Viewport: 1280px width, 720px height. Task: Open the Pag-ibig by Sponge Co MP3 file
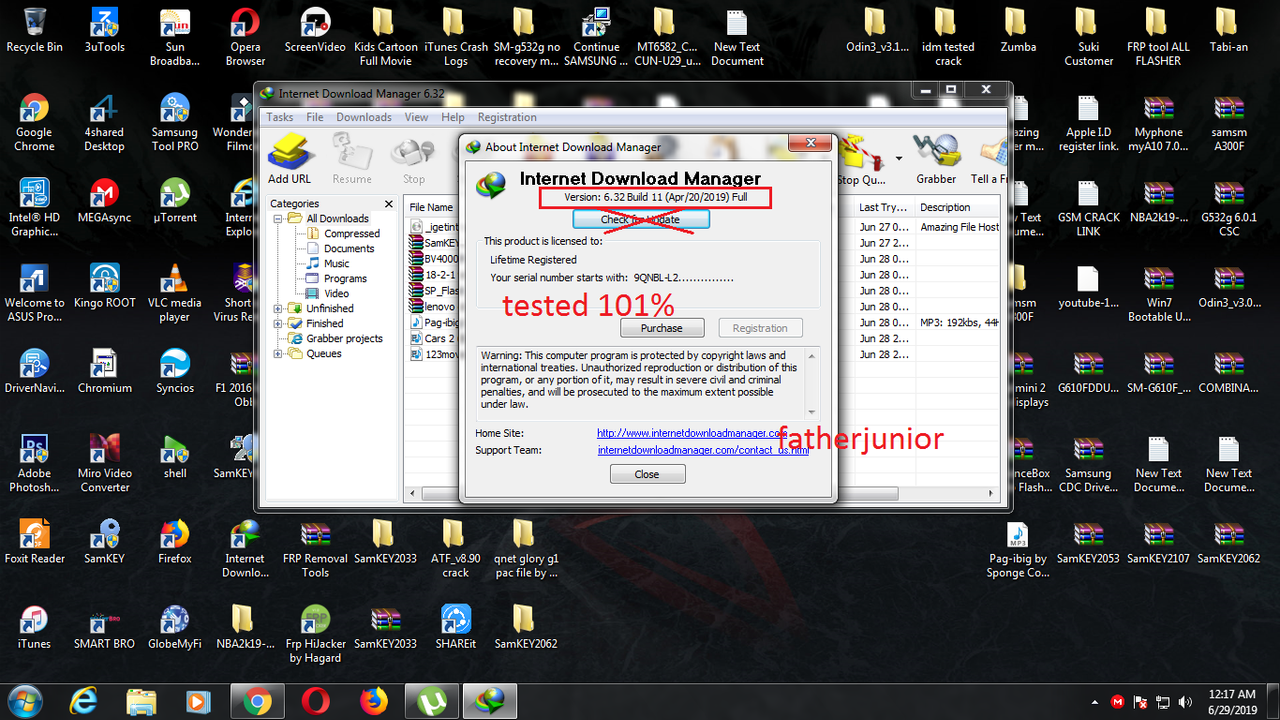[x=1017, y=550]
